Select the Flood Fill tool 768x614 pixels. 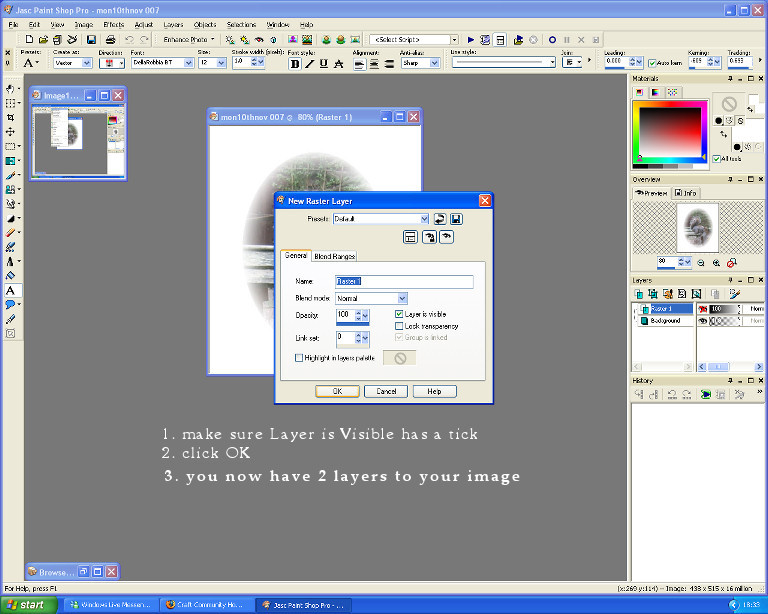pyautogui.click(x=10, y=276)
